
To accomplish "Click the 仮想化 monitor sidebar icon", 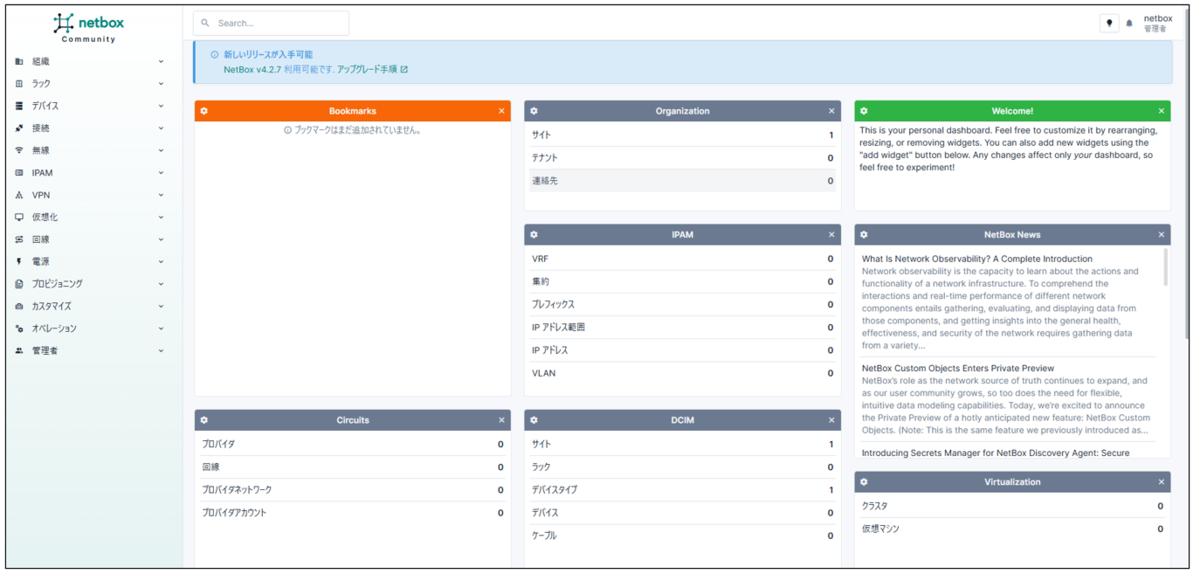I will coord(19,217).
